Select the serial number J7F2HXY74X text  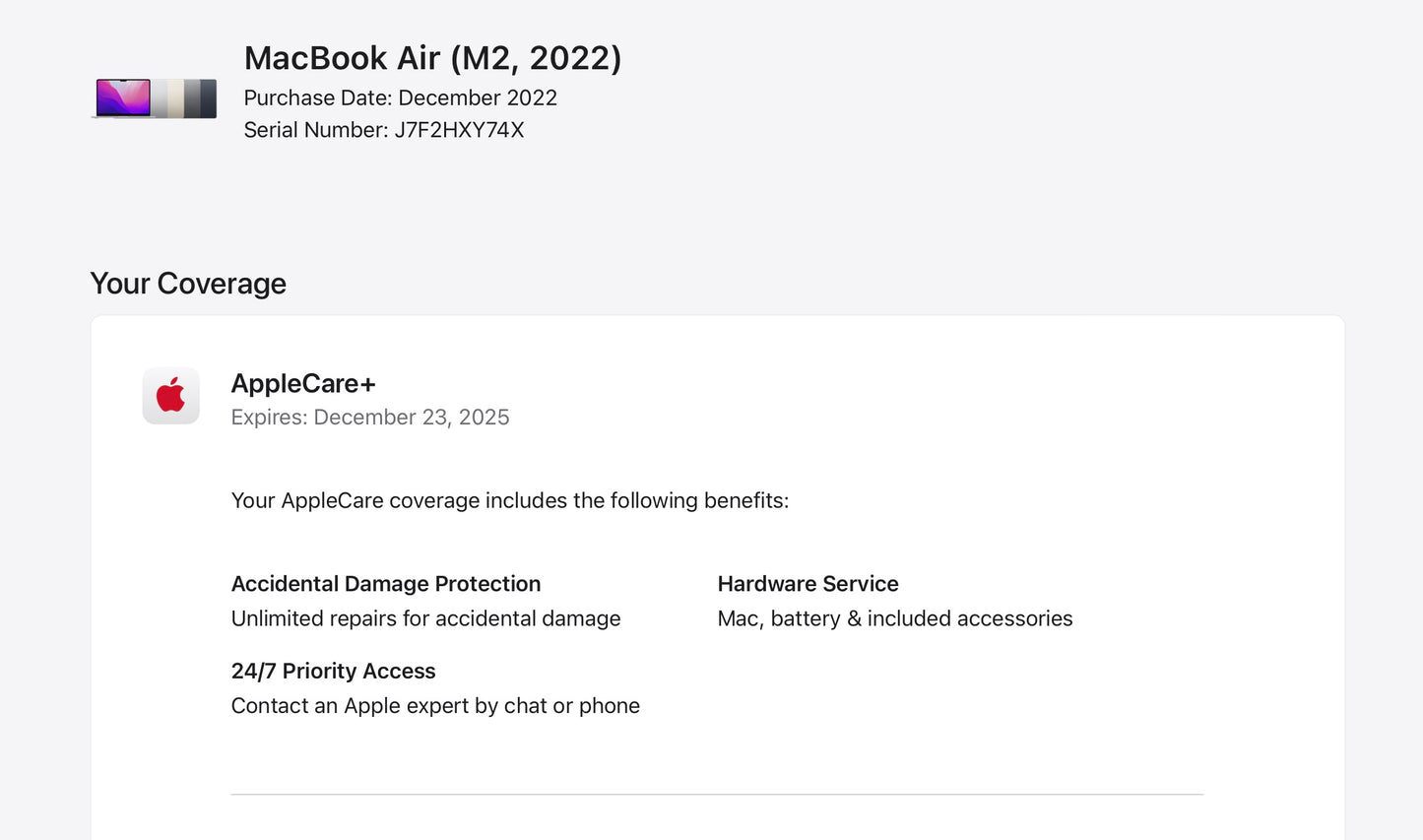point(459,130)
